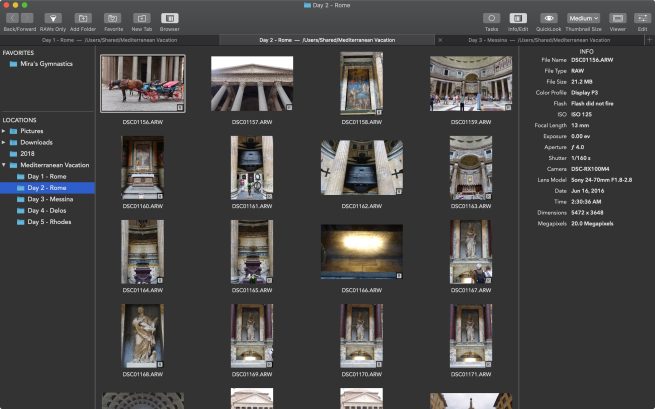Open Day 5 - Rhodes in sidebar
655x409 pixels.
[x=49, y=222]
